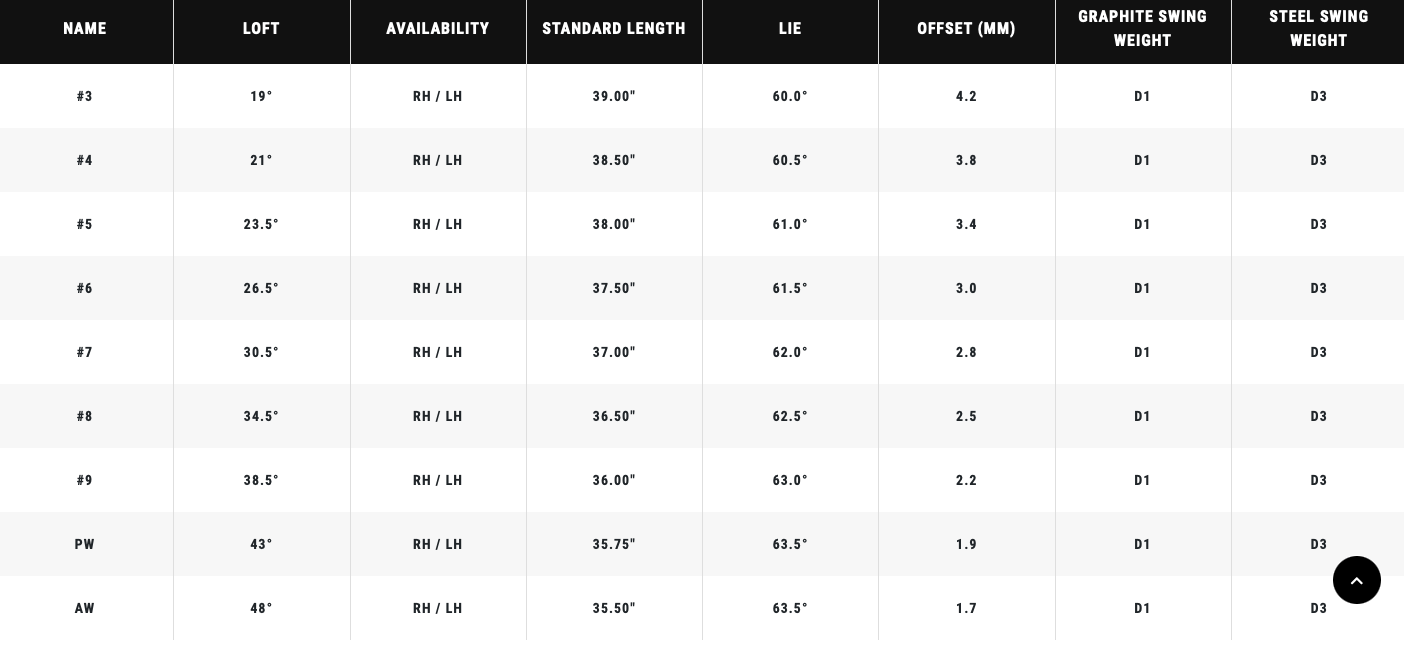Image resolution: width=1404 pixels, height=645 pixels.
Task: Click the OFFSET (MM) column header
Action: 966,29
